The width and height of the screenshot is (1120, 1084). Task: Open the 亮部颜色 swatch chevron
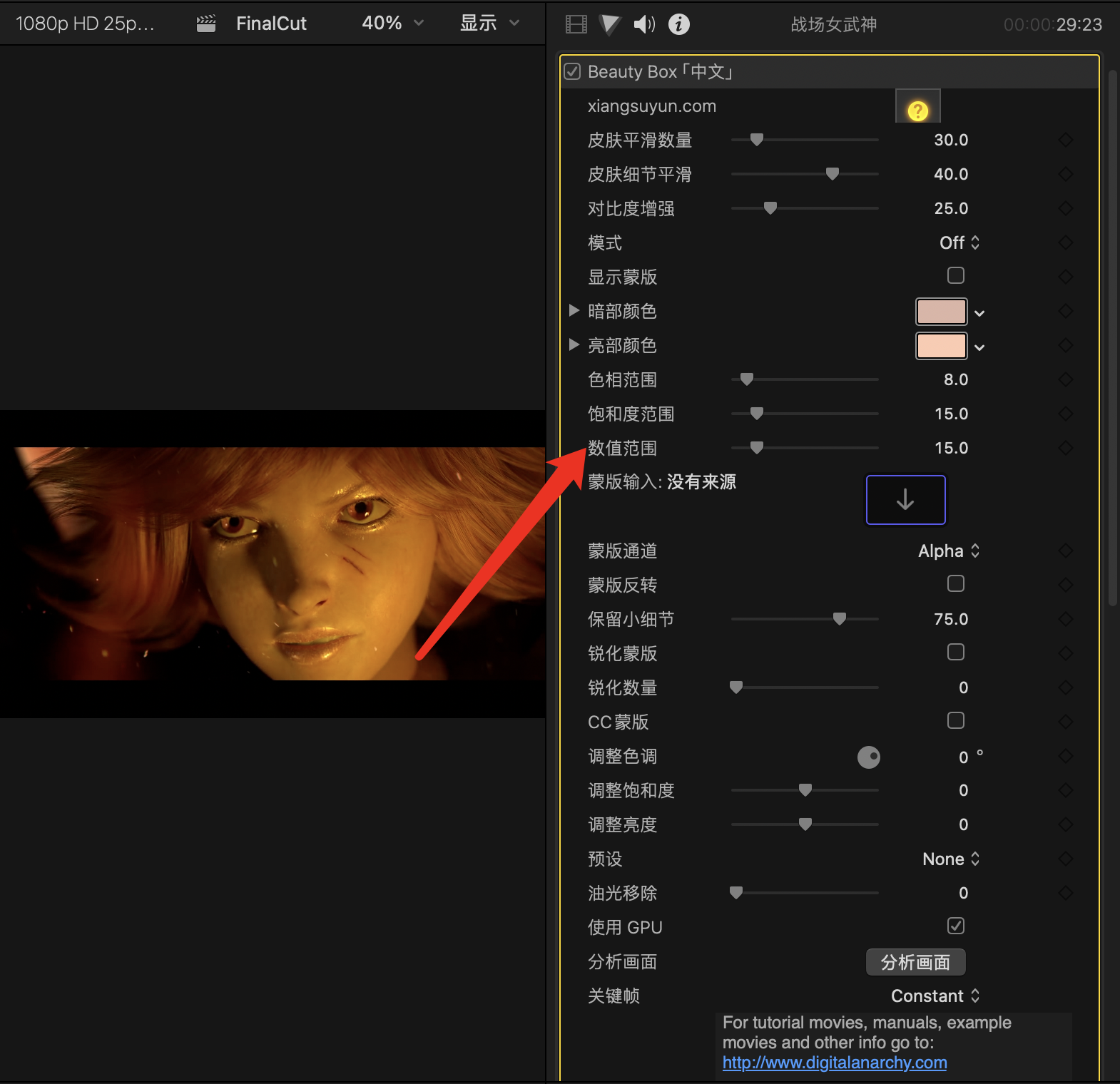tap(979, 347)
